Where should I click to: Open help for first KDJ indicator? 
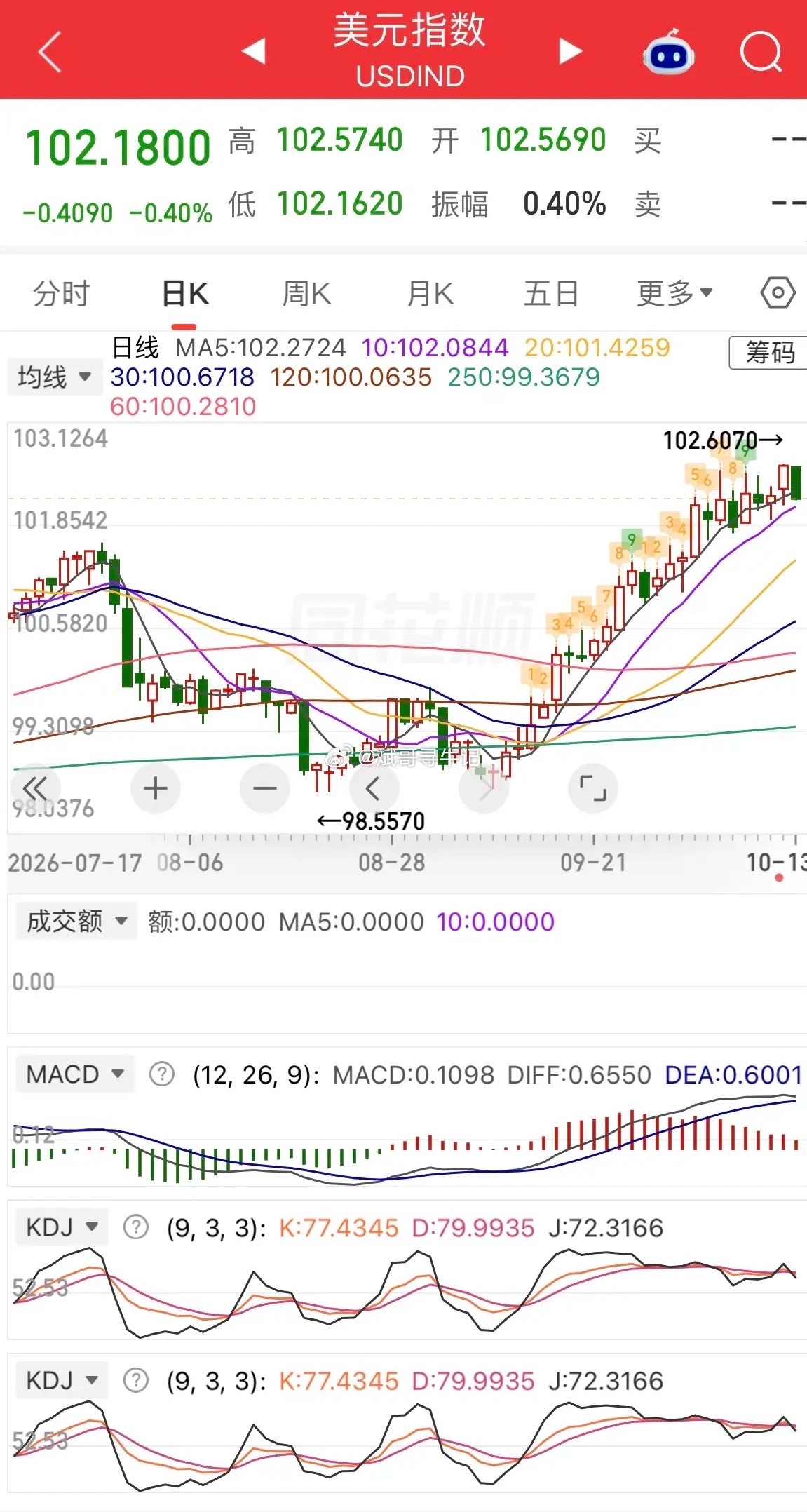pyautogui.click(x=136, y=1227)
